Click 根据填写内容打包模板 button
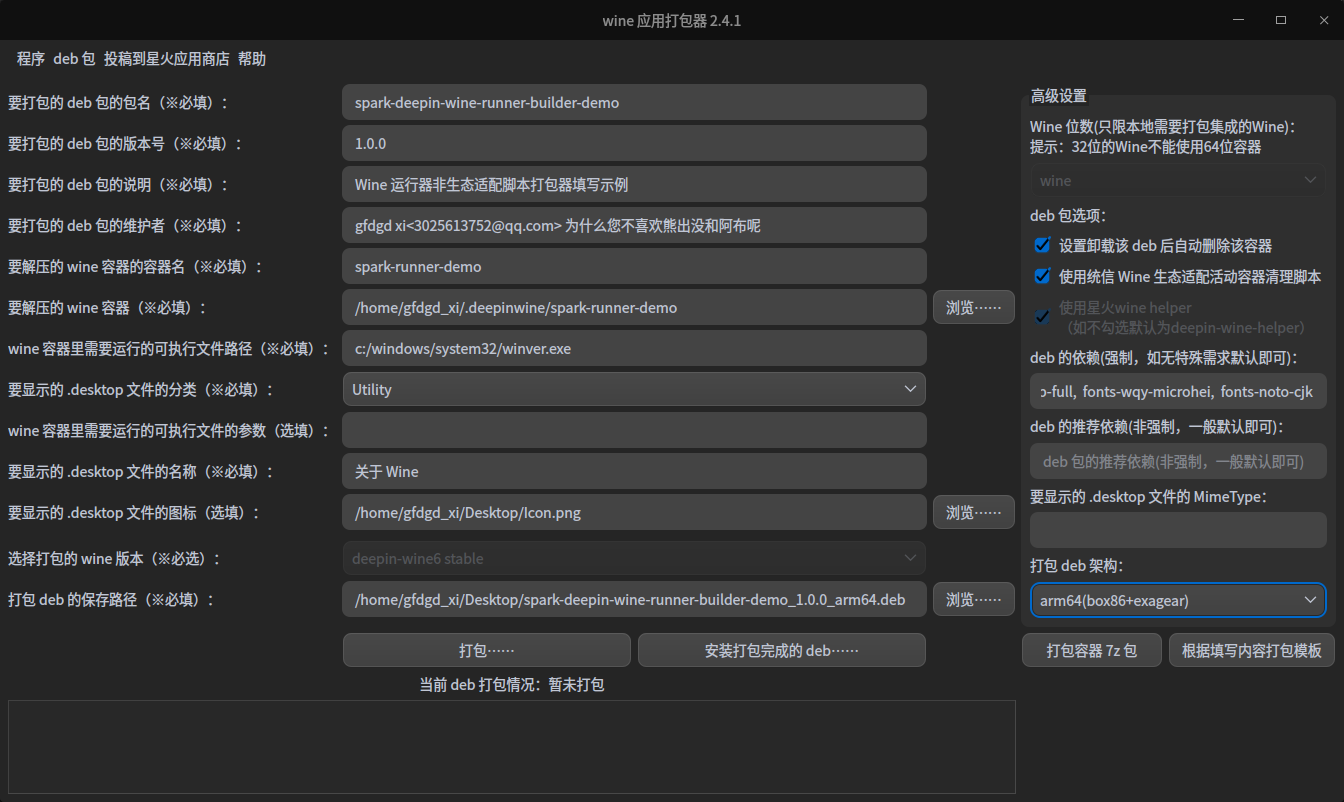This screenshot has height=802, width=1344. pyautogui.click(x=1252, y=650)
